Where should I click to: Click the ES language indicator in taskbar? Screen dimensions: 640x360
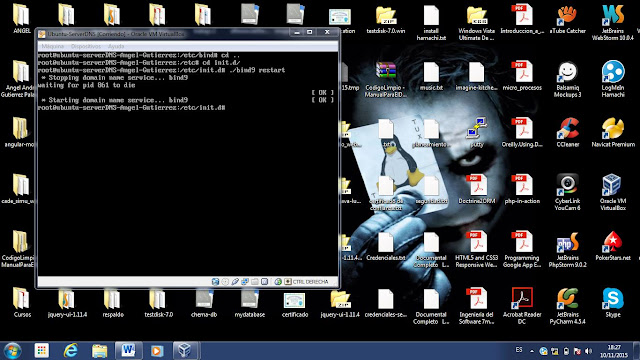pos(519,350)
